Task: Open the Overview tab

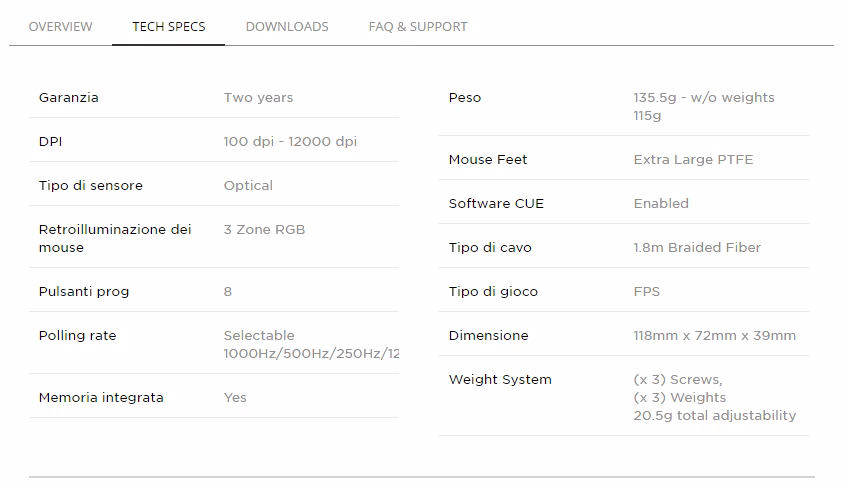Action: tap(60, 26)
